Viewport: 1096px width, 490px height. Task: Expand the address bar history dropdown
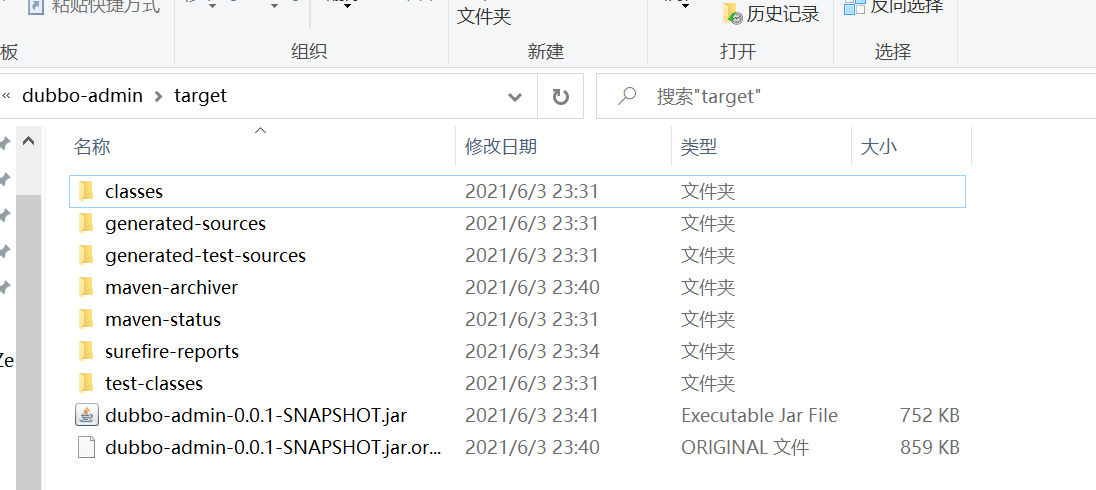515,96
